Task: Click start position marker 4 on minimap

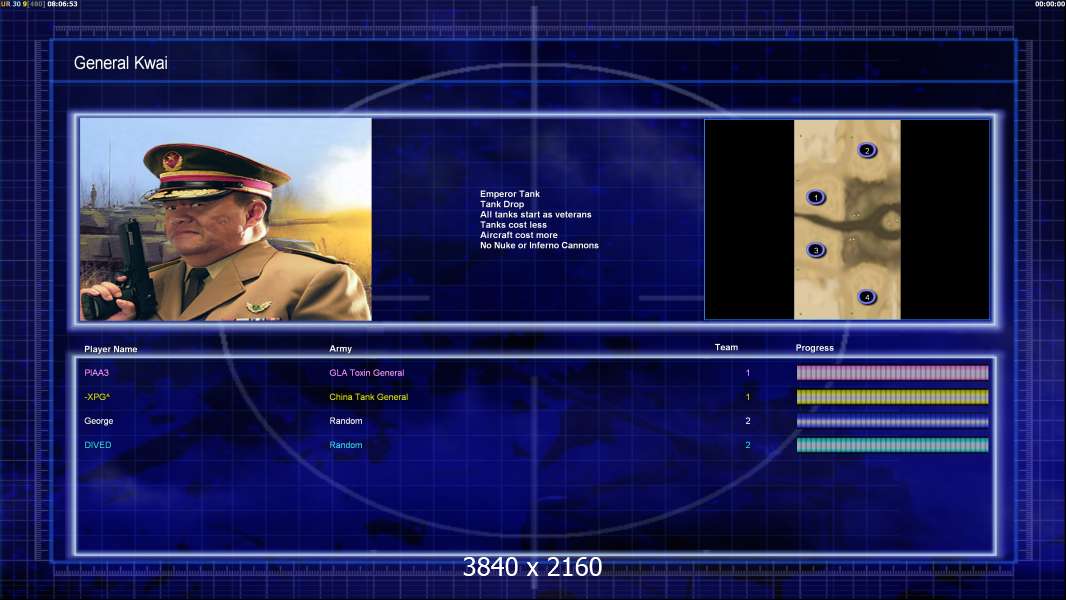Action: pos(867,297)
